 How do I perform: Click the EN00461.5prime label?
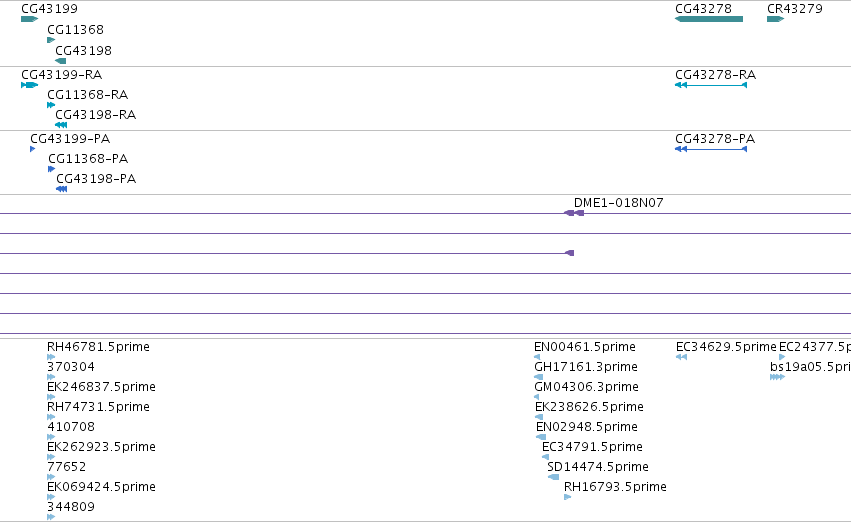585,347
